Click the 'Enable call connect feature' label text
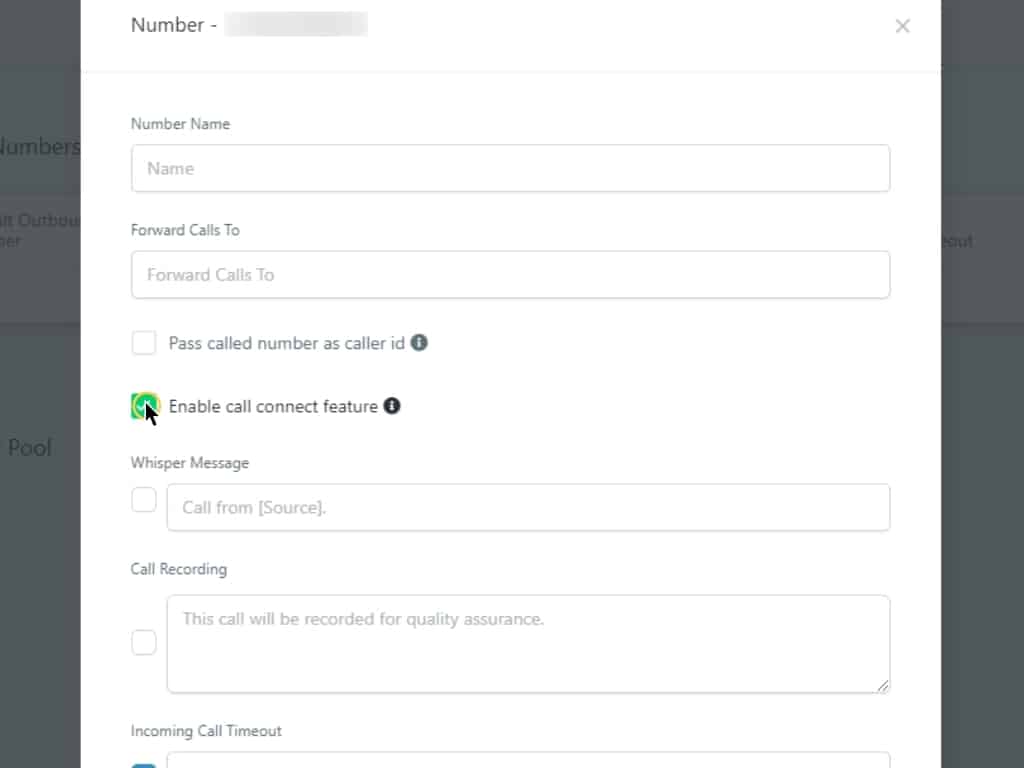 273,406
